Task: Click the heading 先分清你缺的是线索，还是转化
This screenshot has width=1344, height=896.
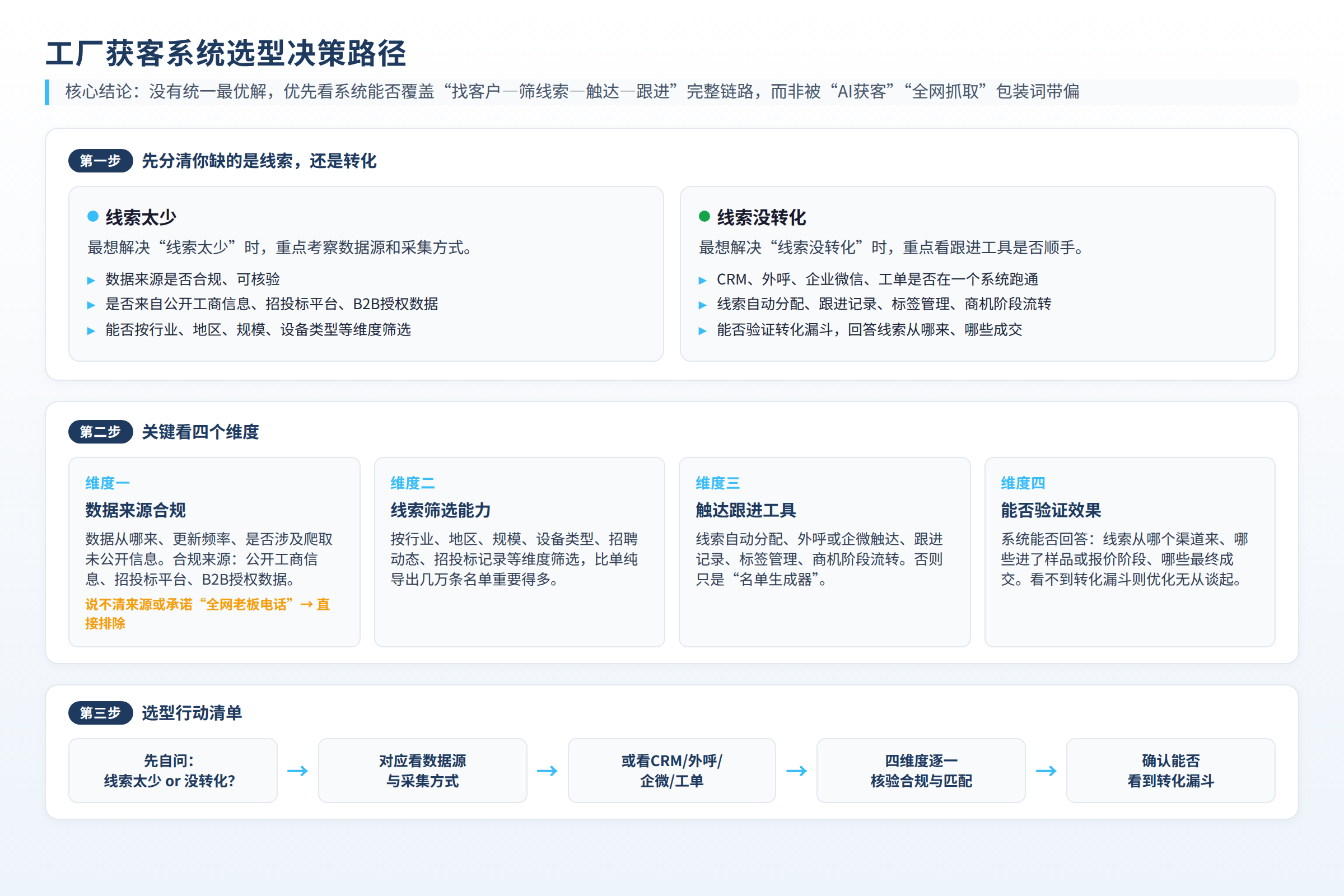Action: (x=259, y=161)
